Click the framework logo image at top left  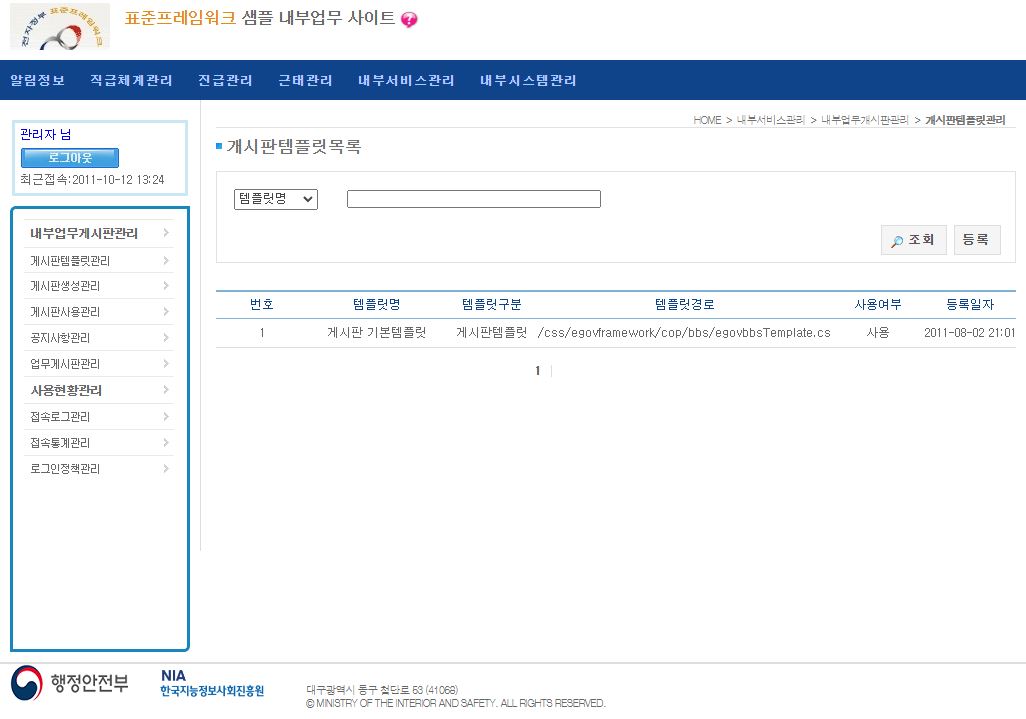pos(60,26)
